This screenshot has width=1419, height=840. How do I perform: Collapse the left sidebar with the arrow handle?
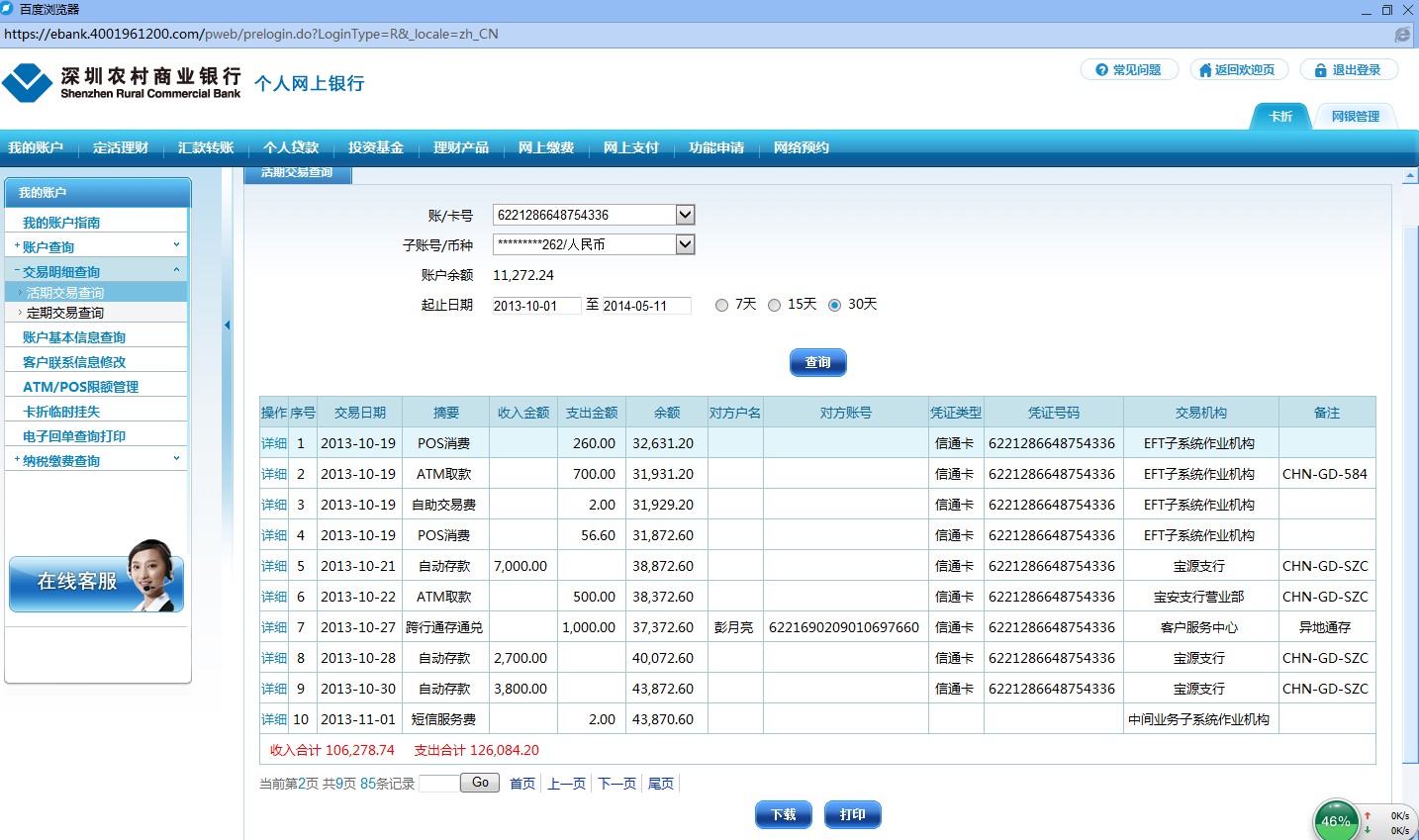[227, 325]
